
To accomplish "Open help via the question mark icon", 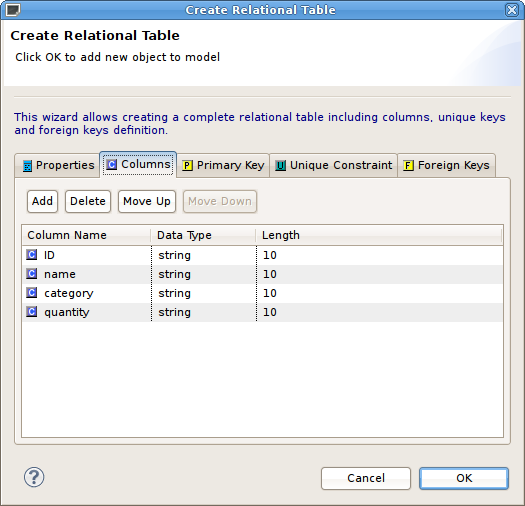I will point(34,477).
